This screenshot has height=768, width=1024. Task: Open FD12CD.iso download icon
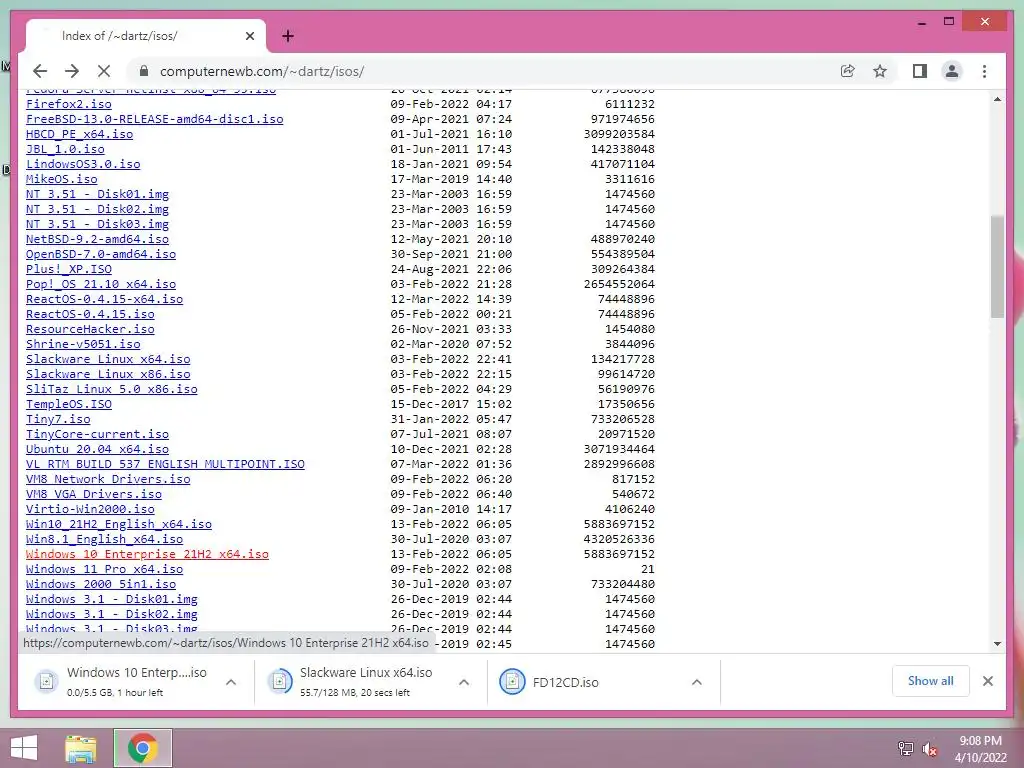coord(513,681)
